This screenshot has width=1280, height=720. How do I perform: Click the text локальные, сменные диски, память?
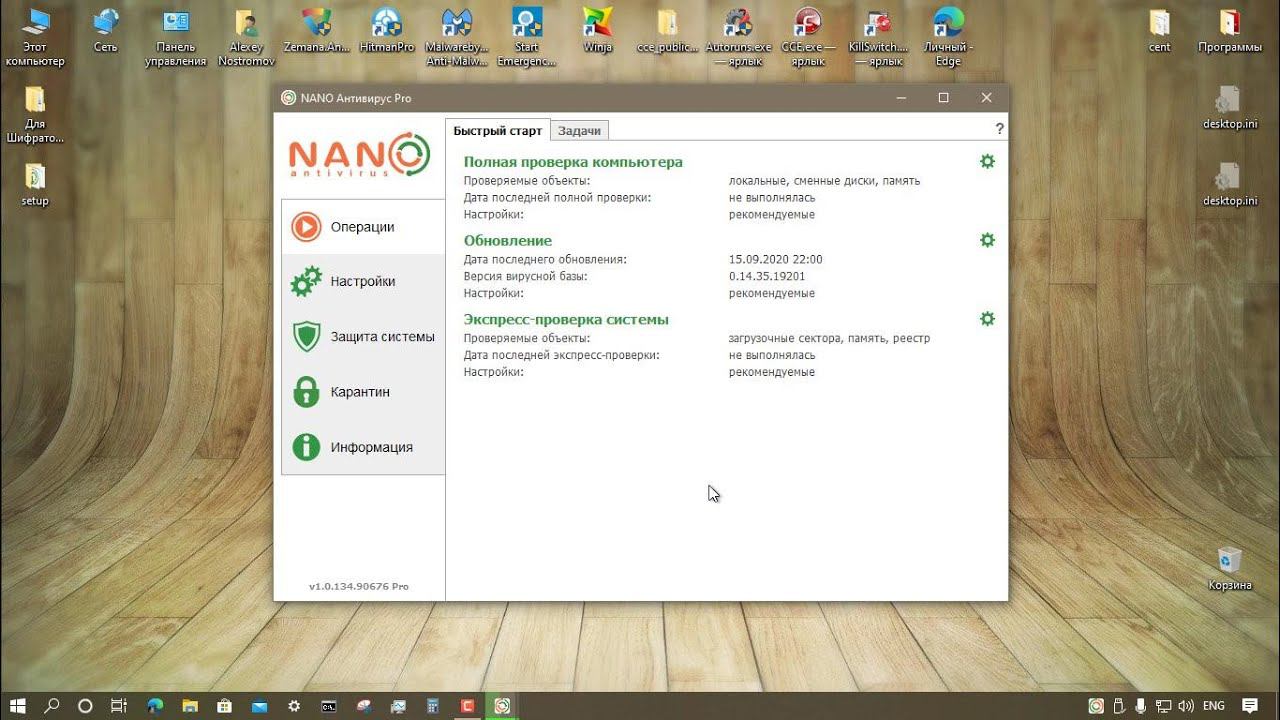(825, 181)
